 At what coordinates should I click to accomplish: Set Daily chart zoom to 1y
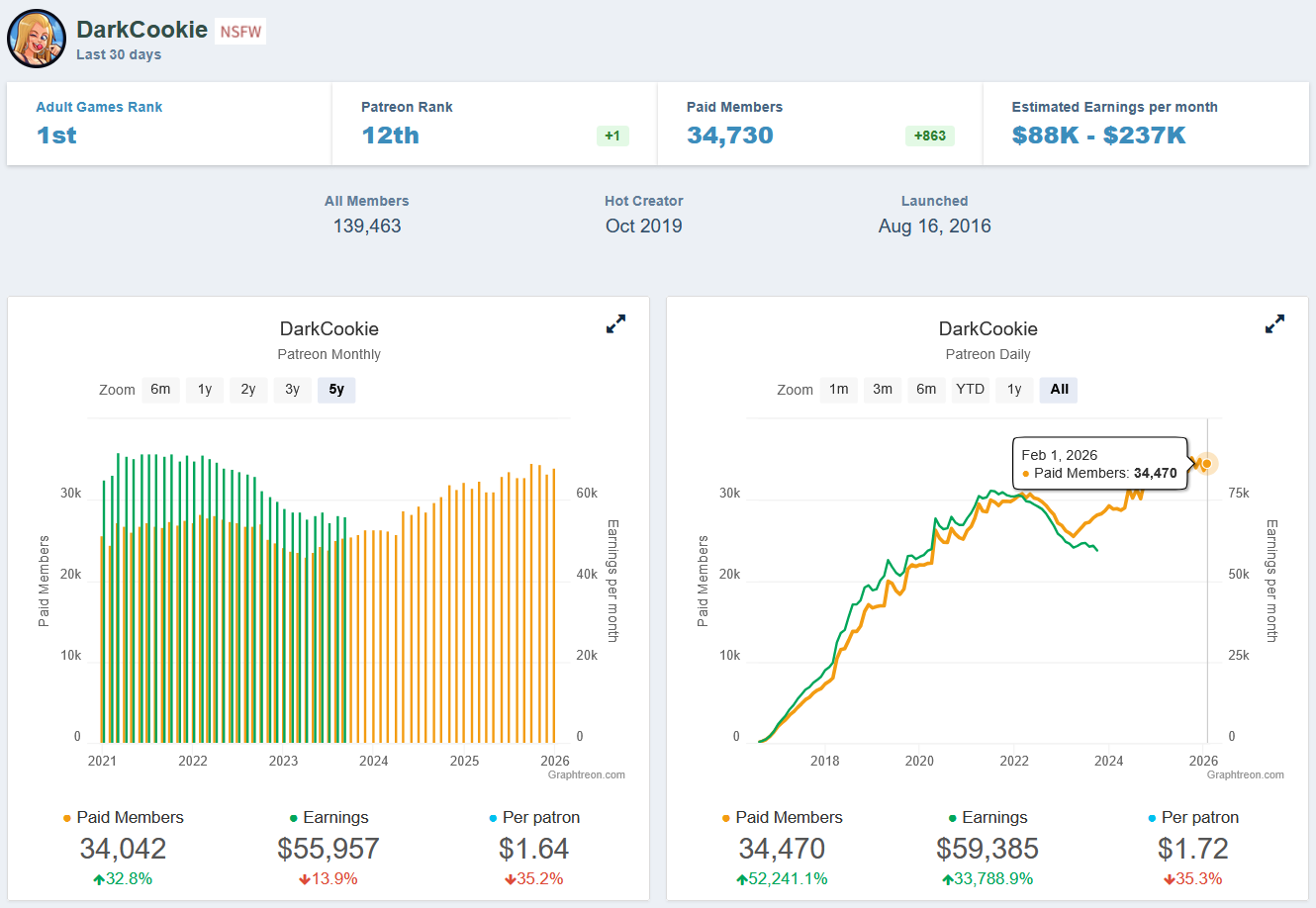point(1014,390)
